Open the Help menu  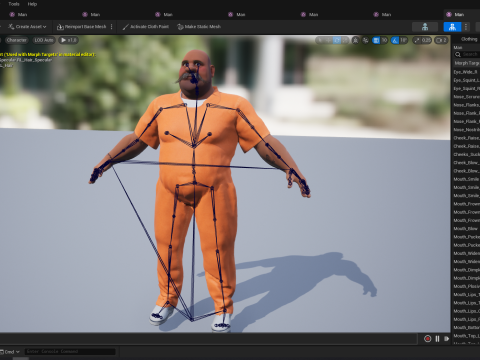click(x=32, y=4)
